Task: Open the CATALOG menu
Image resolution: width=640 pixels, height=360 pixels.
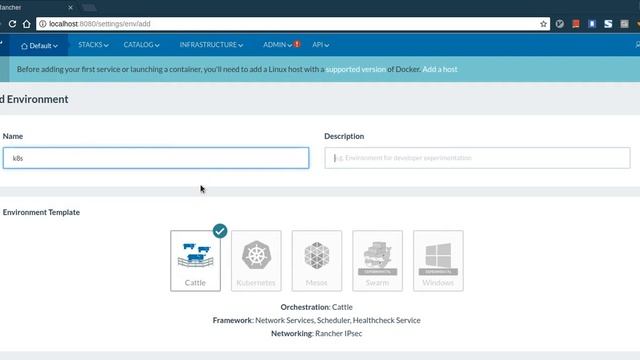Action: coord(141,45)
